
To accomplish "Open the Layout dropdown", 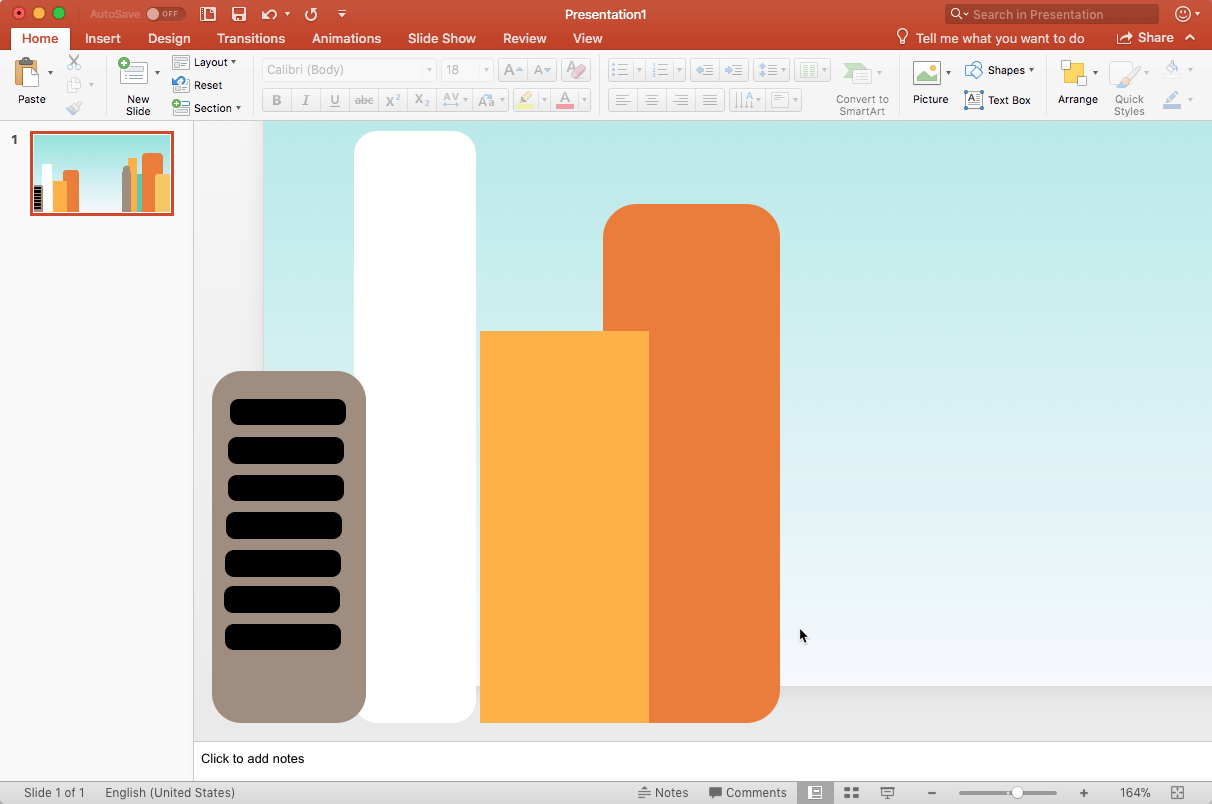I will 205,62.
